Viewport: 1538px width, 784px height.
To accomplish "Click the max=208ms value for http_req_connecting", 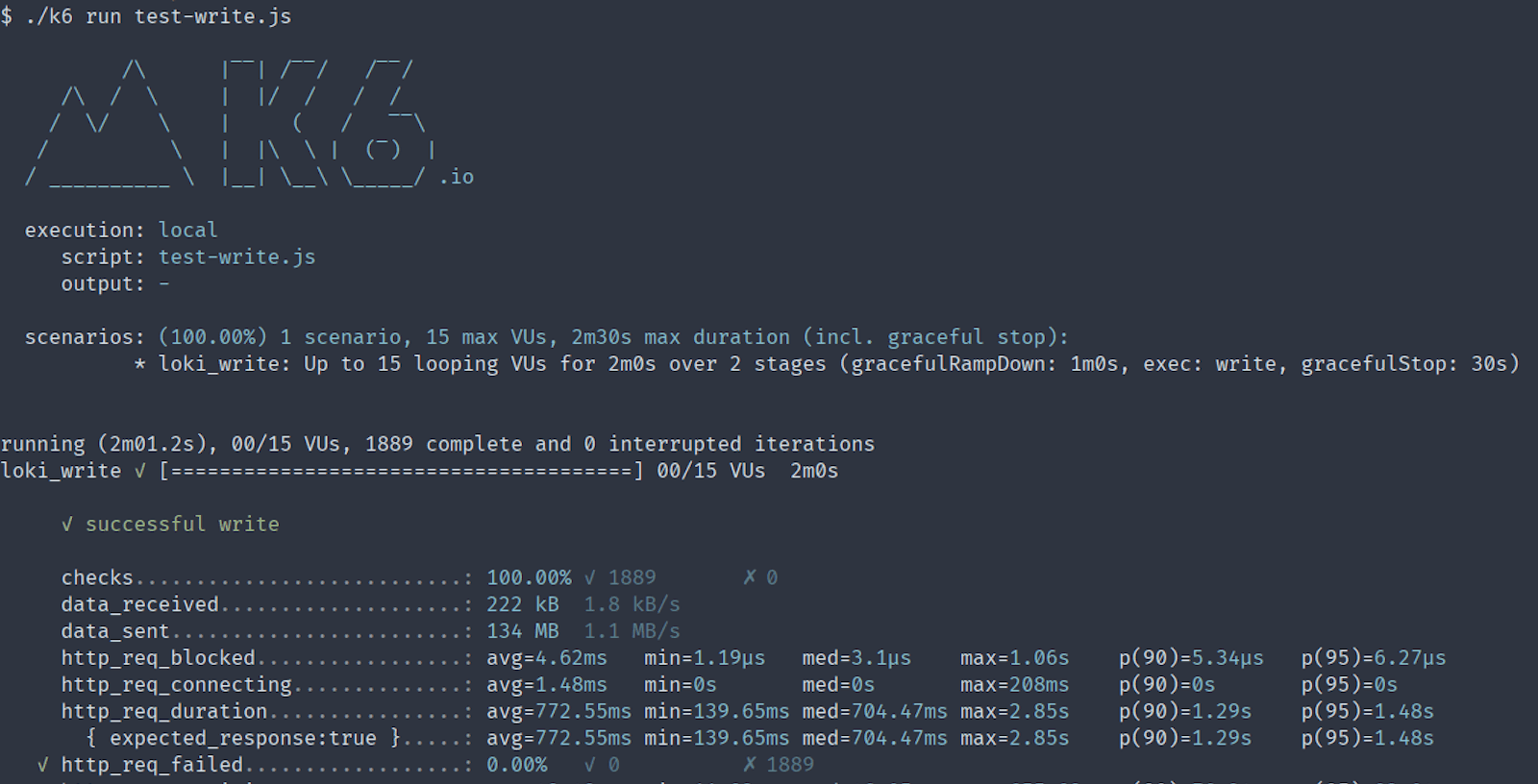I will coord(1014,685).
